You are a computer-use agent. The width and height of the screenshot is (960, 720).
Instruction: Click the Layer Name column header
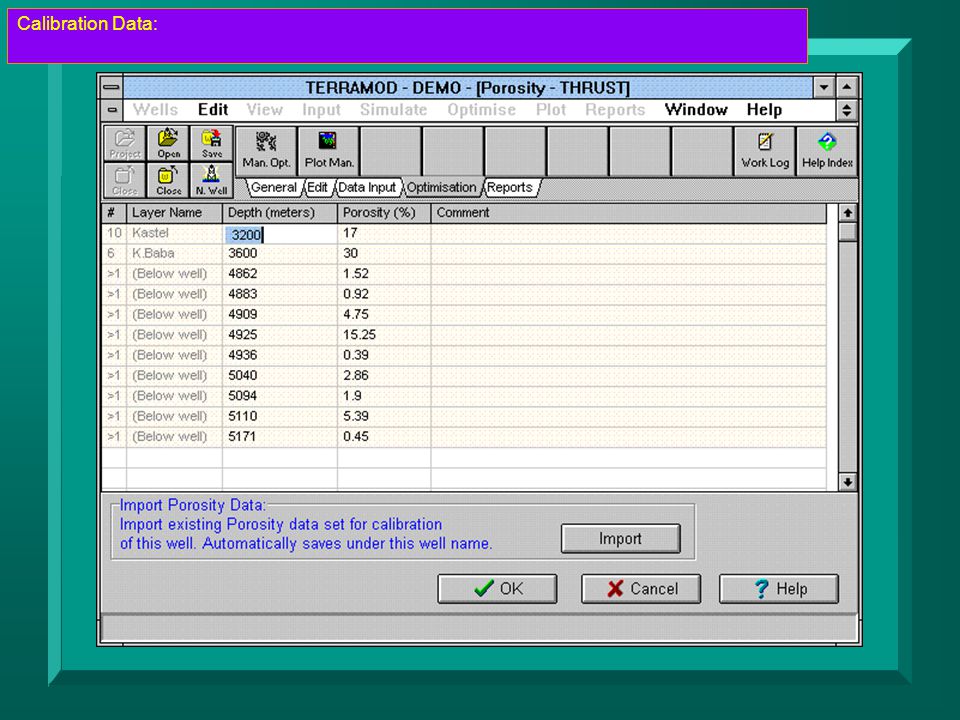tap(174, 213)
